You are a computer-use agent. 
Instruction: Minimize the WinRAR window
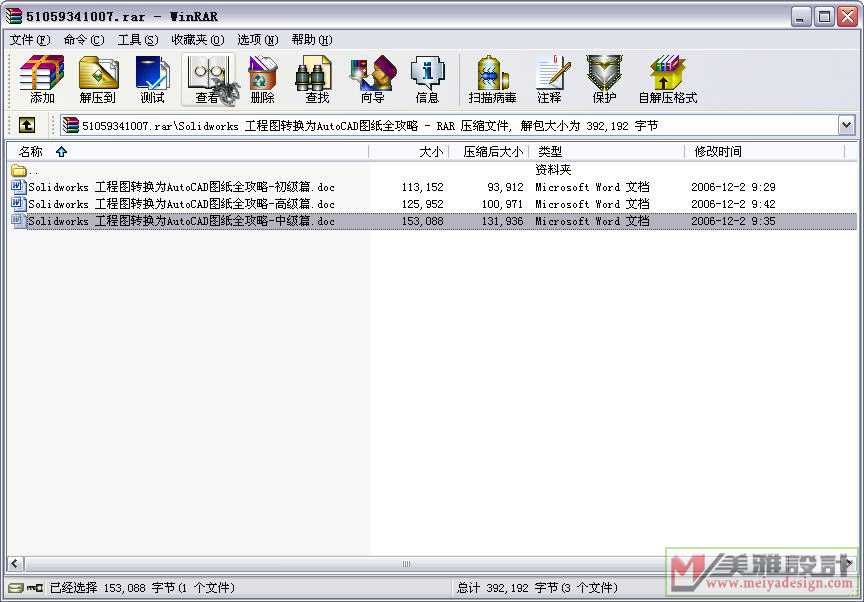[x=801, y=17]
